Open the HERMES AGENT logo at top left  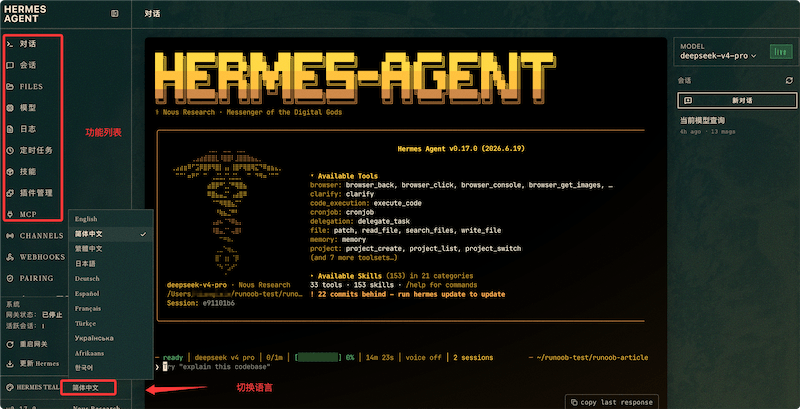(25, 14)
